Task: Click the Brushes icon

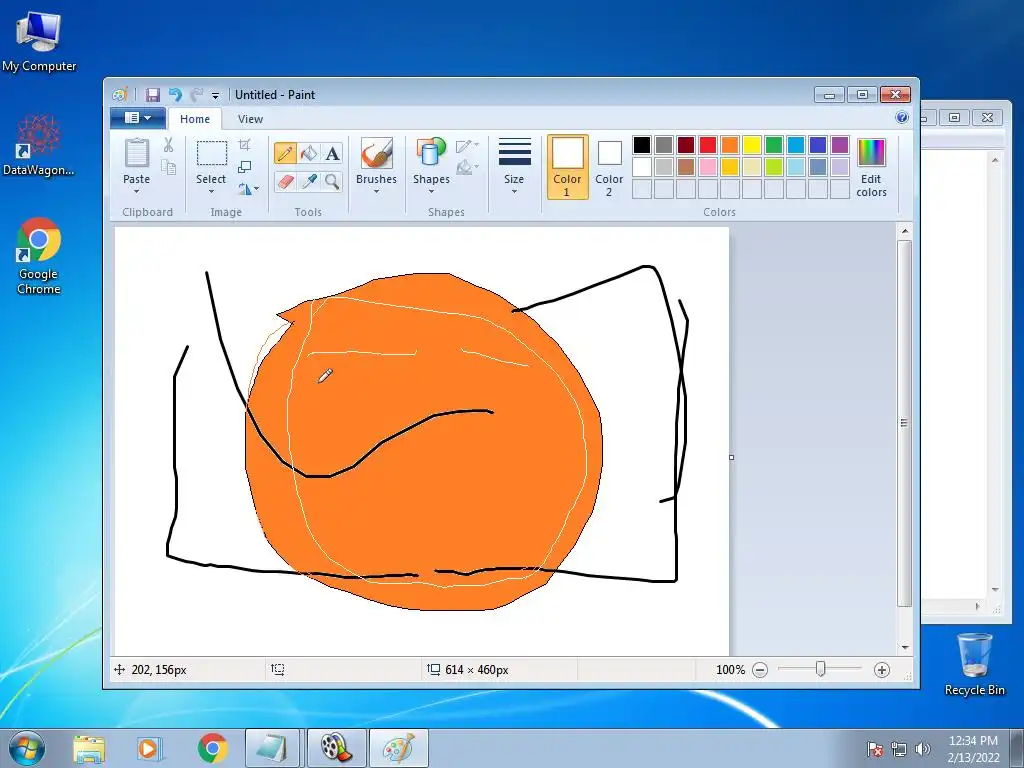Action: point(376,153)
